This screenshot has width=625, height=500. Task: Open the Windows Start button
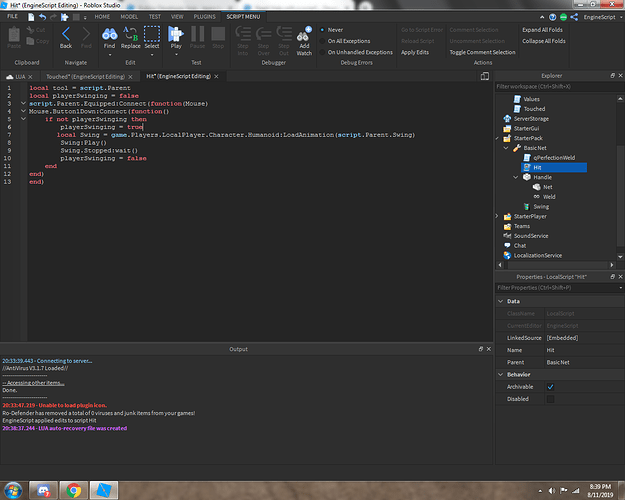(13, 490)
